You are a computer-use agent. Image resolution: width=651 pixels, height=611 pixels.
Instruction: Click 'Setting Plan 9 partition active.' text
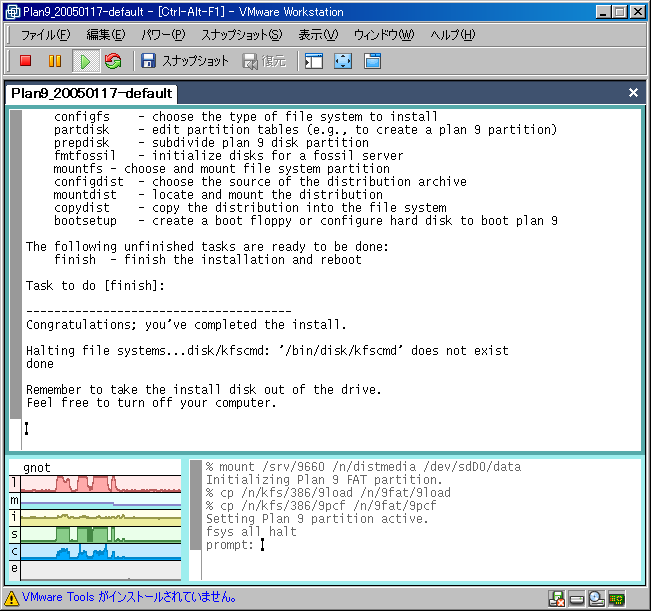pyautogui.click(x=317, y=519)
